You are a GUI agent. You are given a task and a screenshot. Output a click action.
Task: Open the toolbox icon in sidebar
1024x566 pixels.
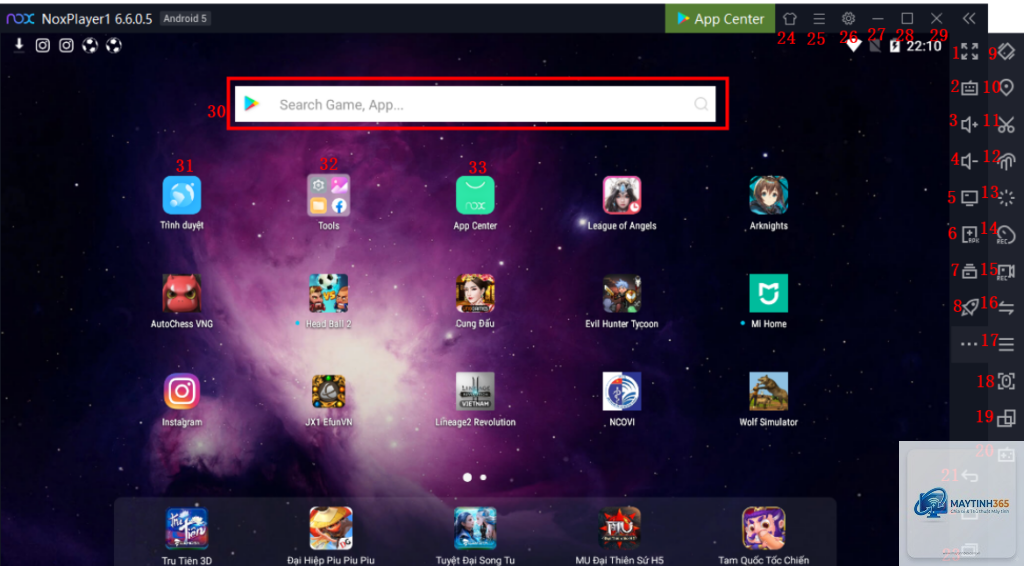coord(970,271)
